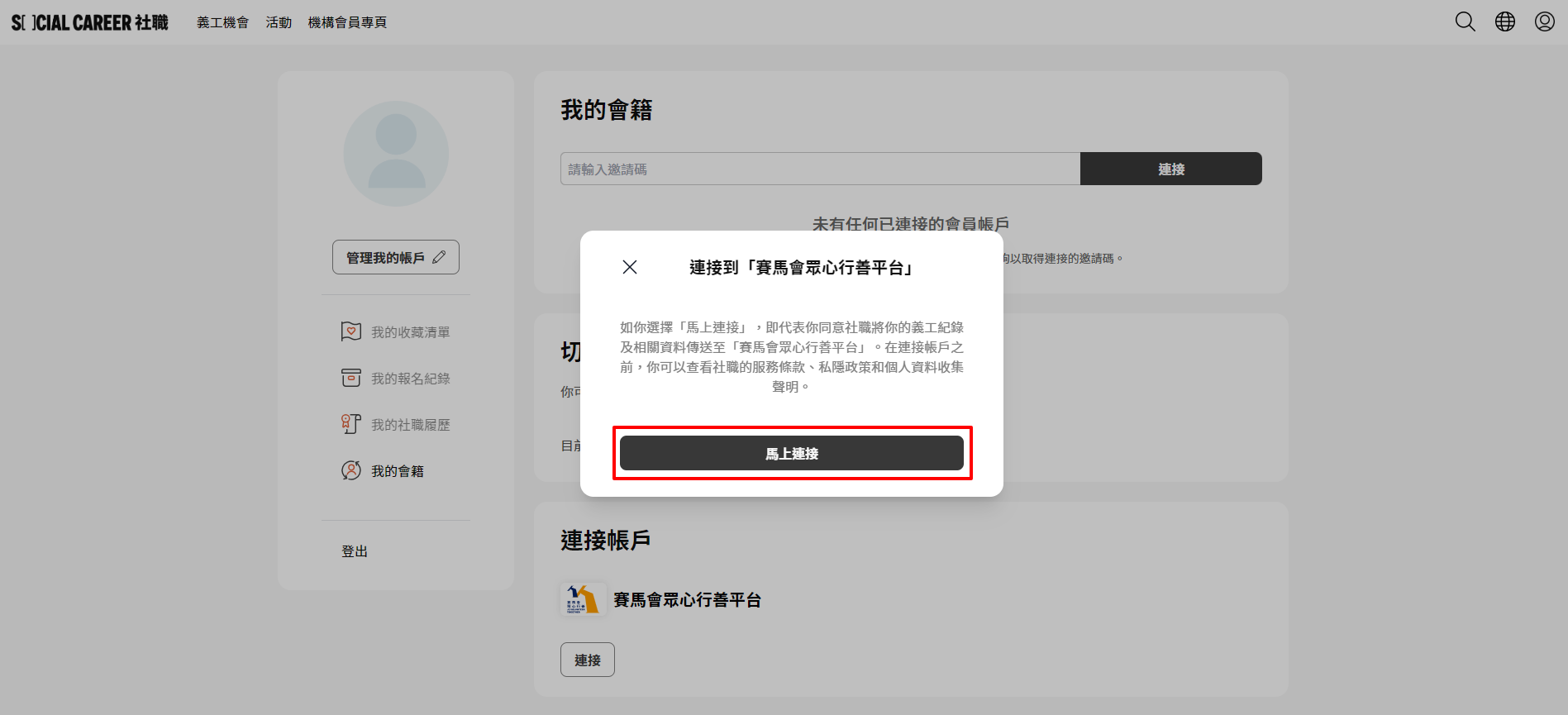Click the dark 連接 button beside the invitation field

(1171, 169)
